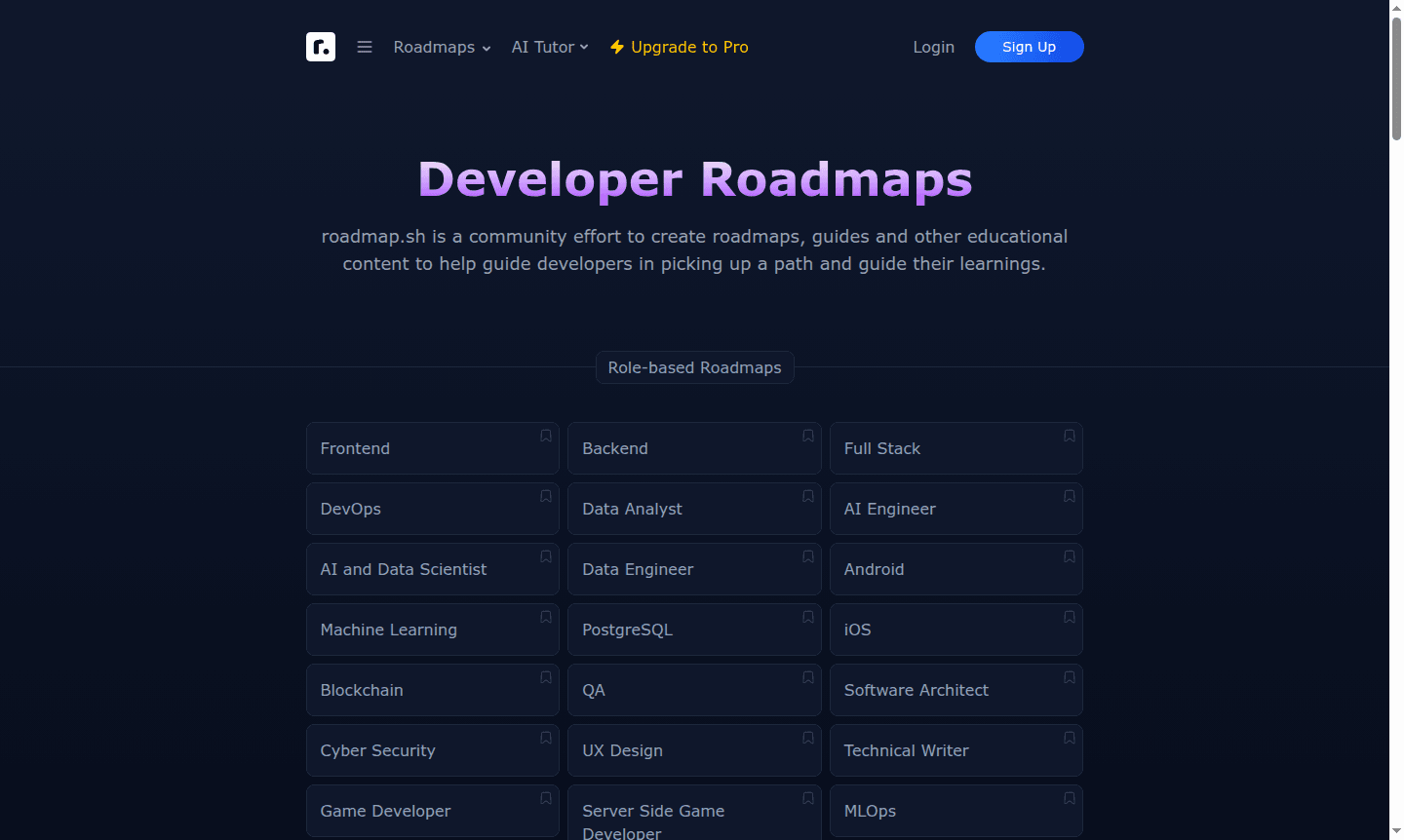This screenshot has width=1404, height=840.
Task: Toggle the bookmark on iOS
Action: pyautogui.click(x=1069, y=617)
